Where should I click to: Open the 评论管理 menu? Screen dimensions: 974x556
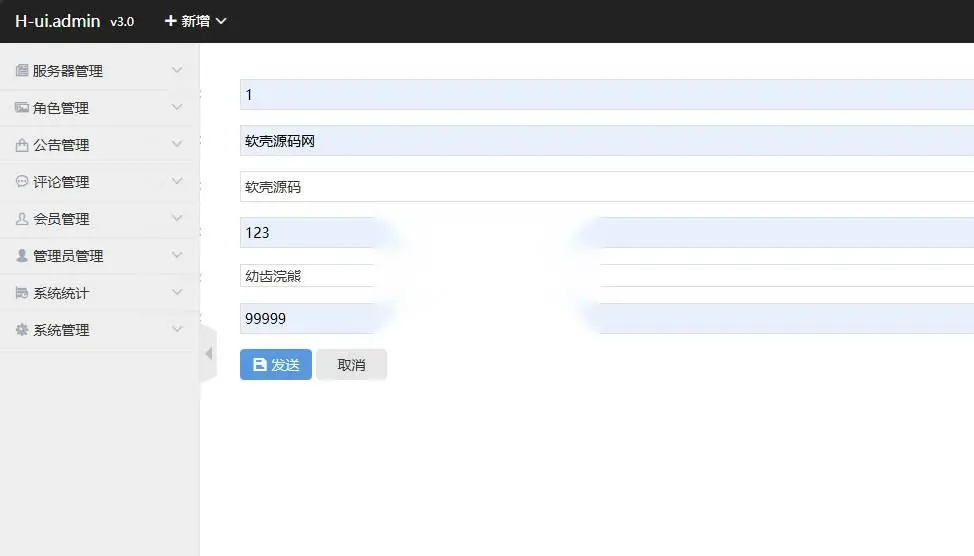[x=99, y=181]
